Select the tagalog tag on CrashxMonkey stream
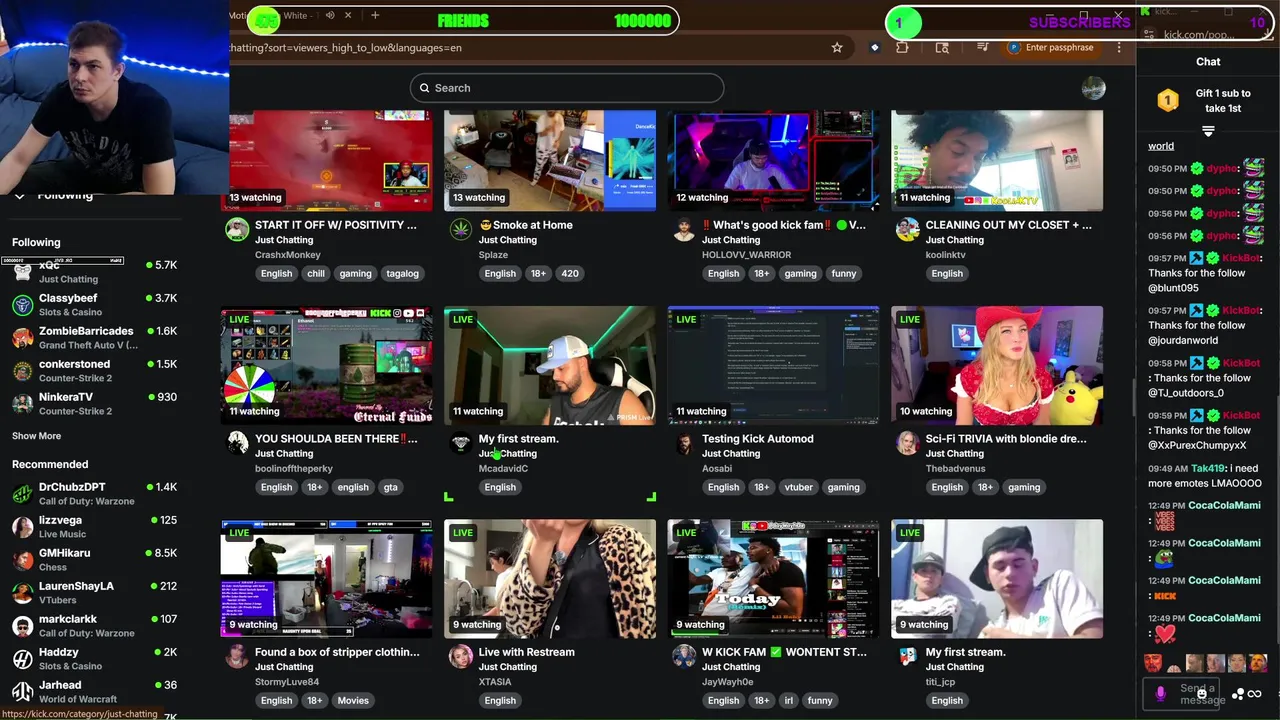The height and width of the screenshot is (720, 1280). (x=402, y=273)
